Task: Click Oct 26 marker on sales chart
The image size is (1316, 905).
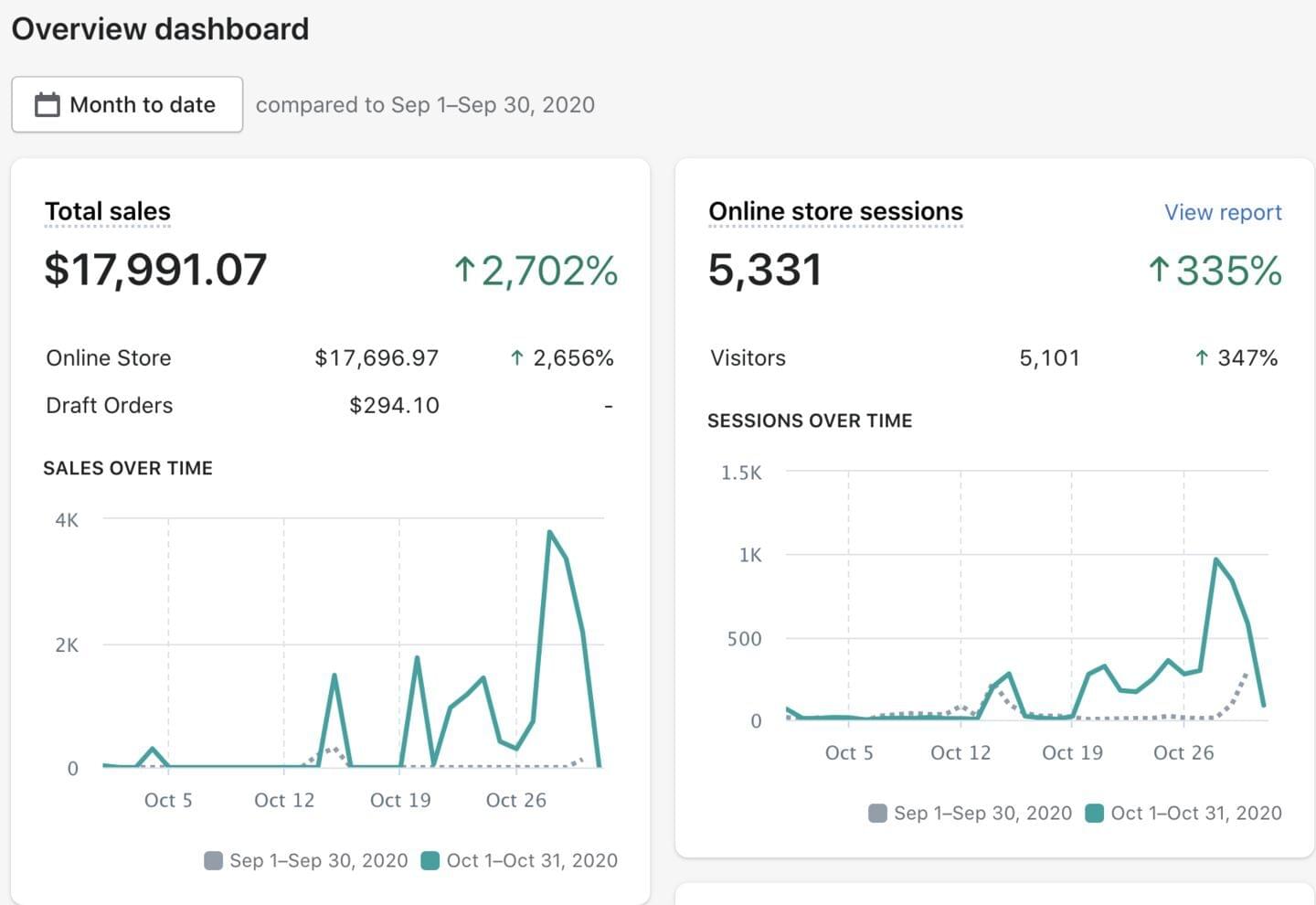Action: pos(515,800)
